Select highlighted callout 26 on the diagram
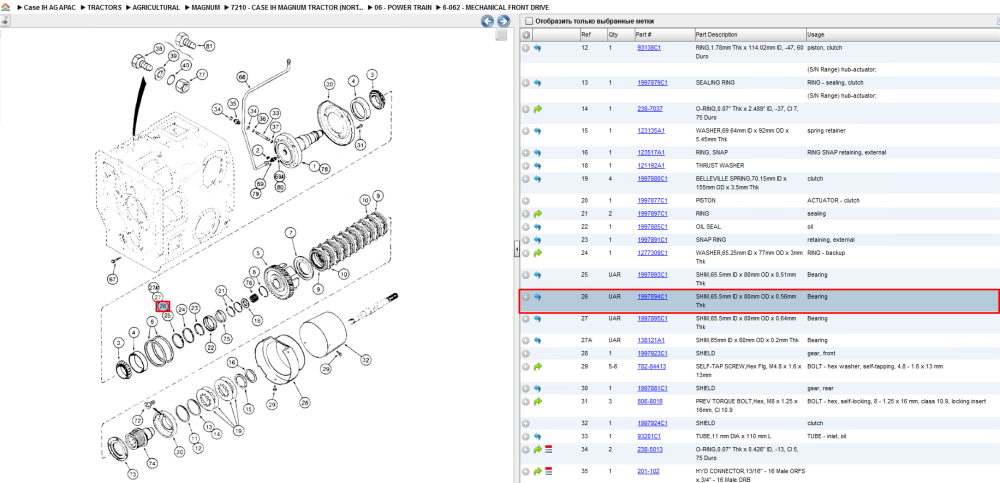The width and height of the screenshot is (1000, 483). (163, 306)
